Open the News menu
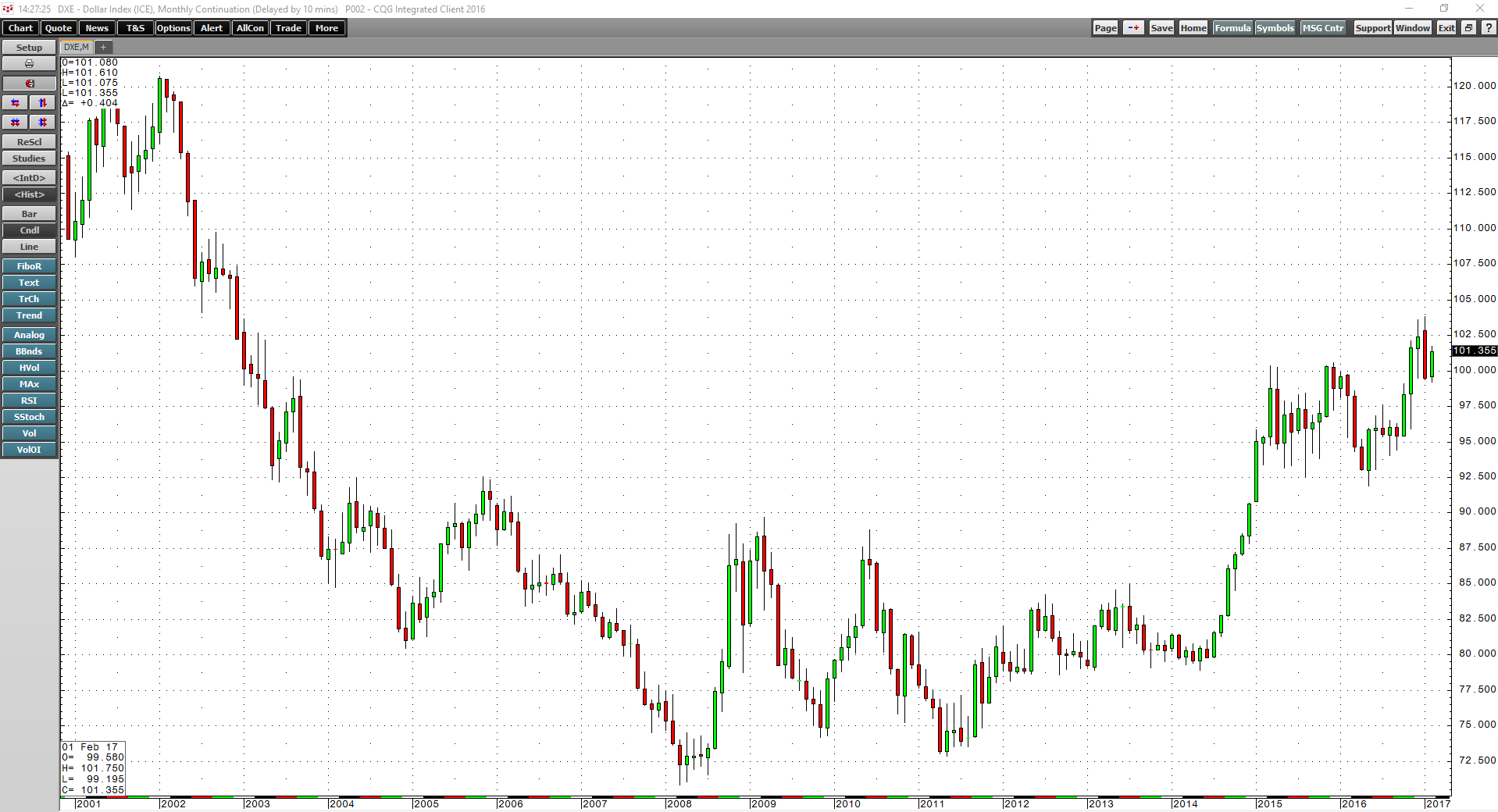 (97, 28)
